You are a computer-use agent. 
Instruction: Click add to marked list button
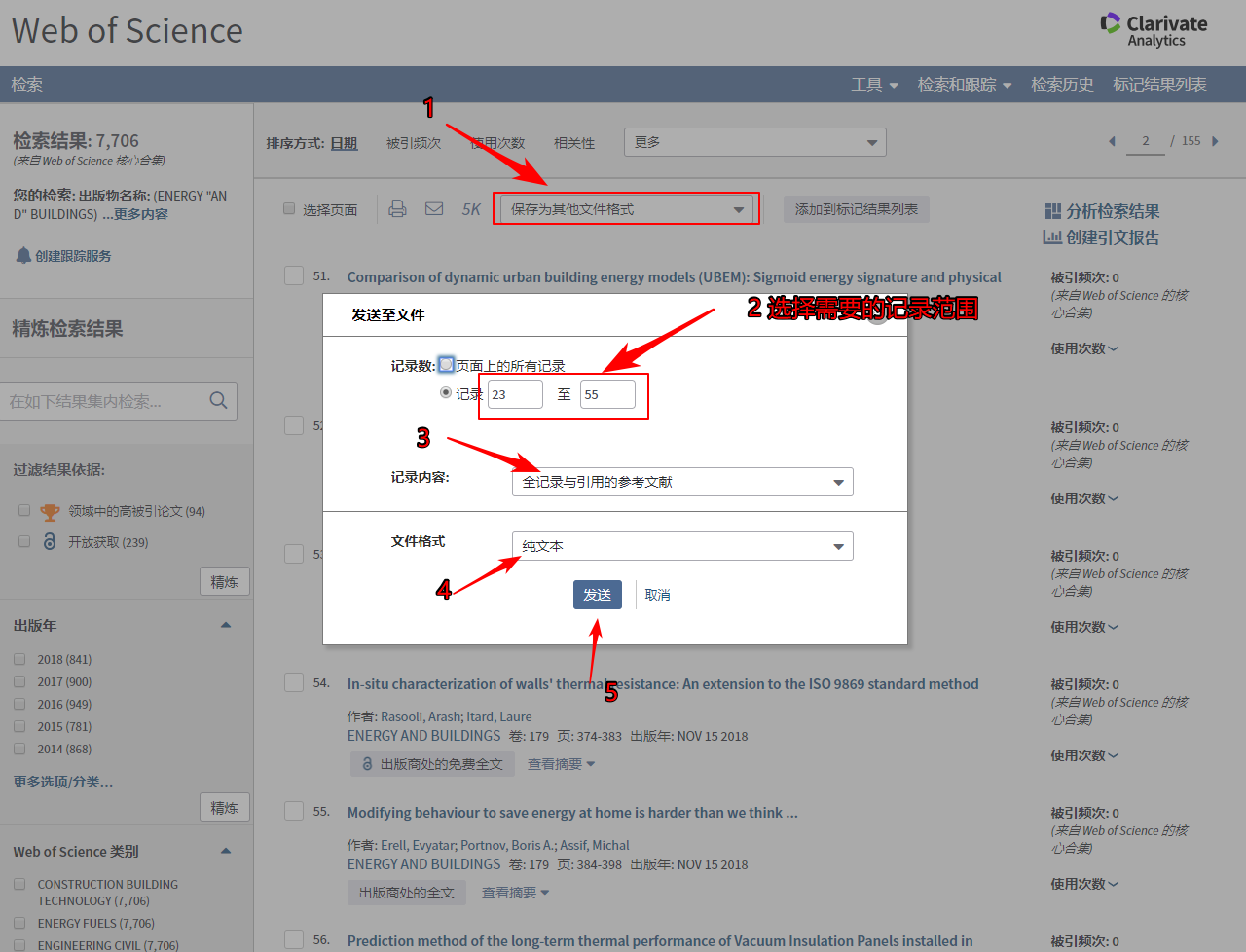click(x=857, y=209)
